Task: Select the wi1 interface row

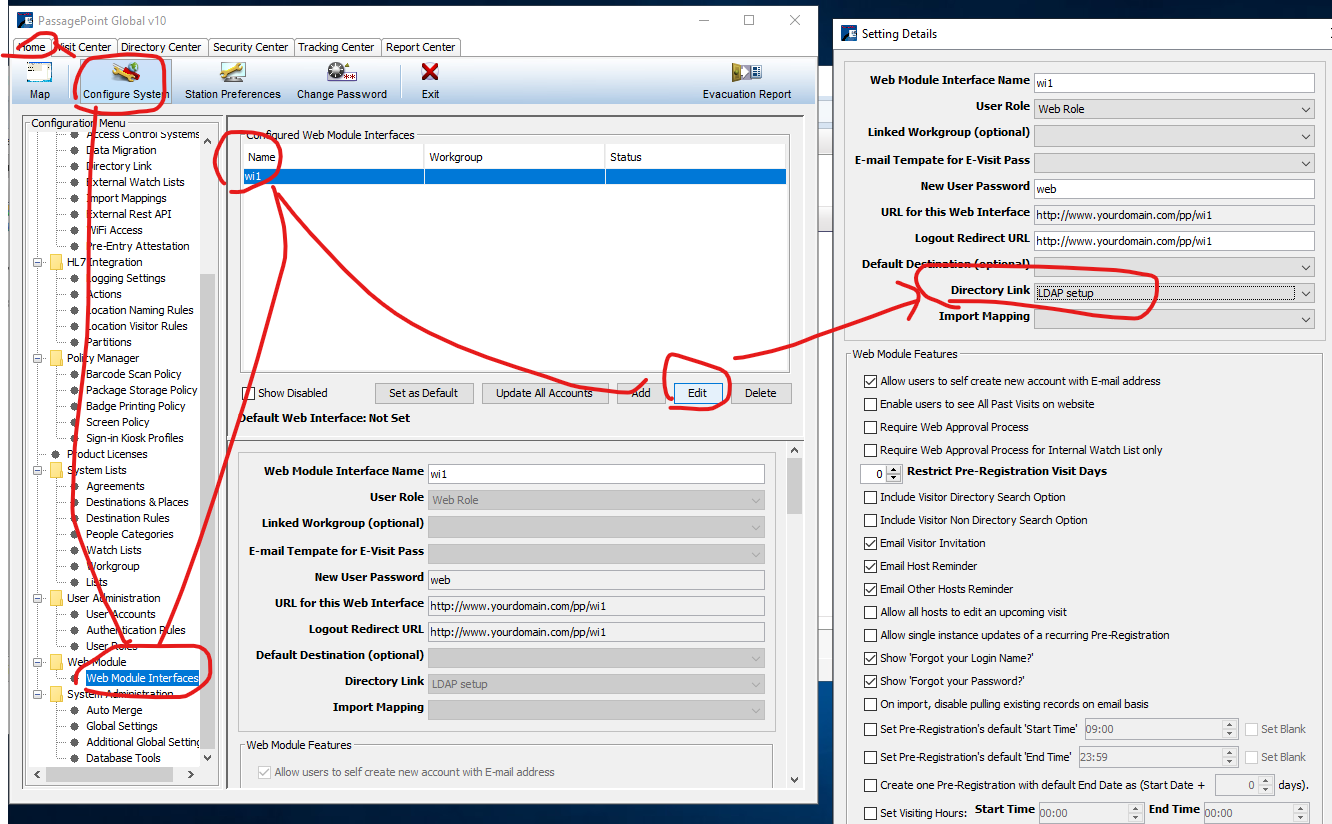Action: [514, 176]
